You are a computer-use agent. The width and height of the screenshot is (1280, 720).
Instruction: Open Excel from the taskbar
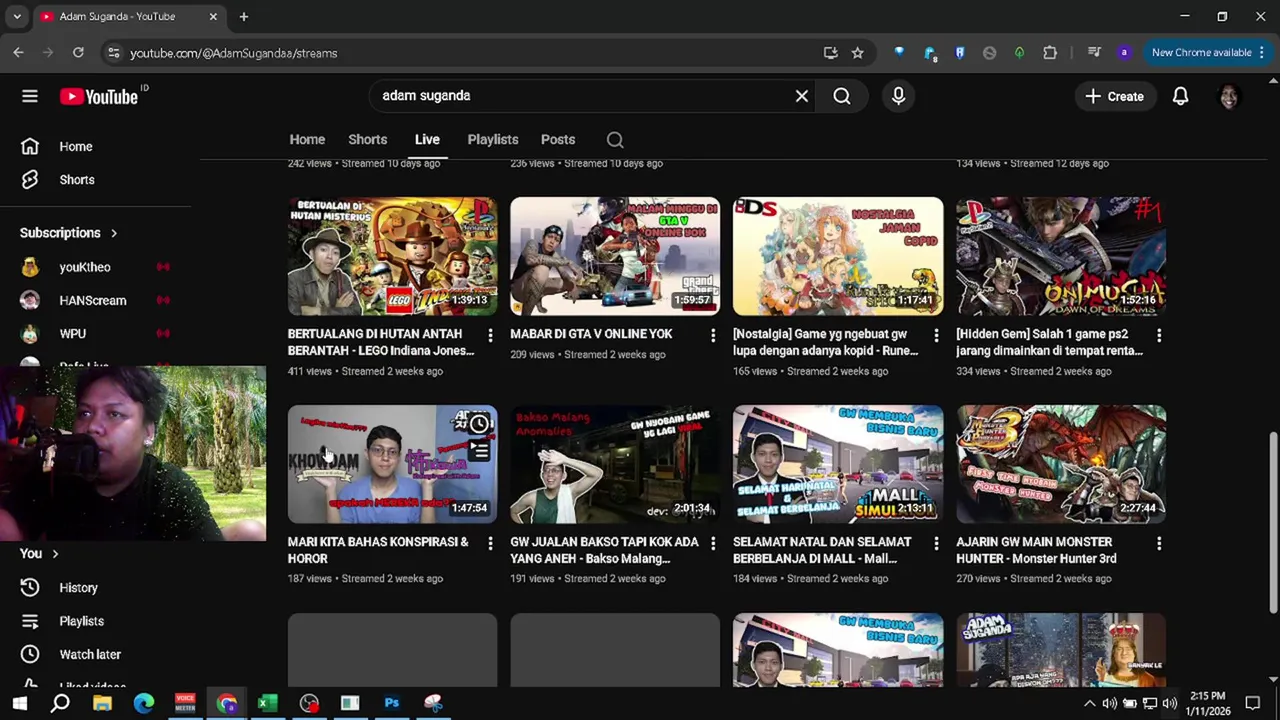pos(267,703)
